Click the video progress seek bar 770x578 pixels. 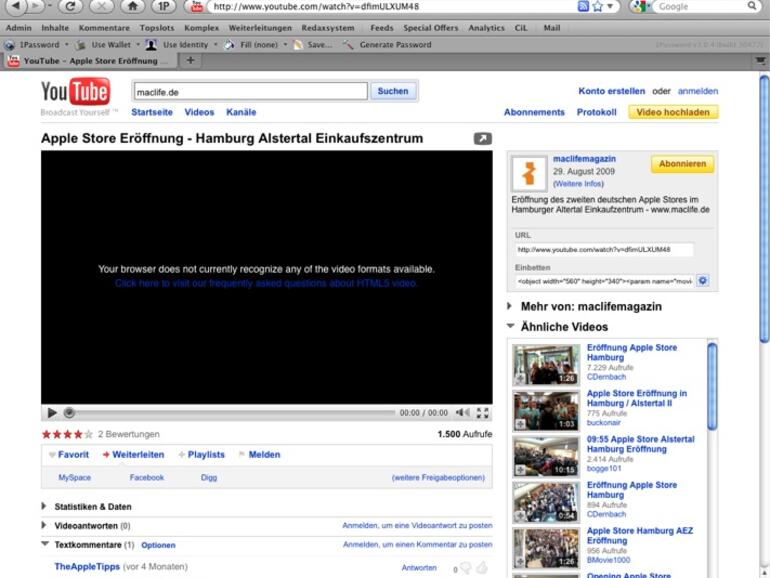pos(230,413)
